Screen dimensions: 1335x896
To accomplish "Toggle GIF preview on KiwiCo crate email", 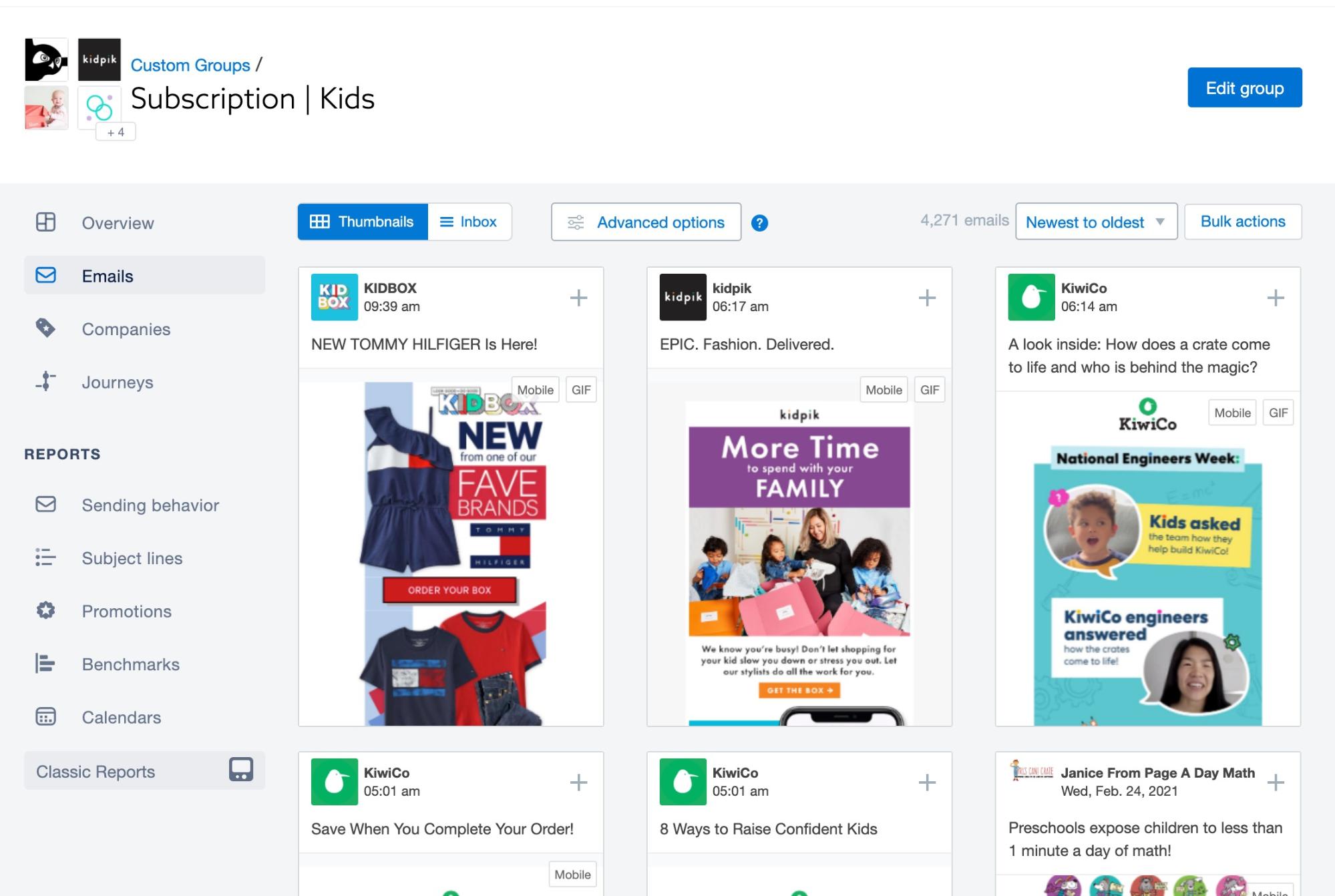I will [x=1278, y=413].
